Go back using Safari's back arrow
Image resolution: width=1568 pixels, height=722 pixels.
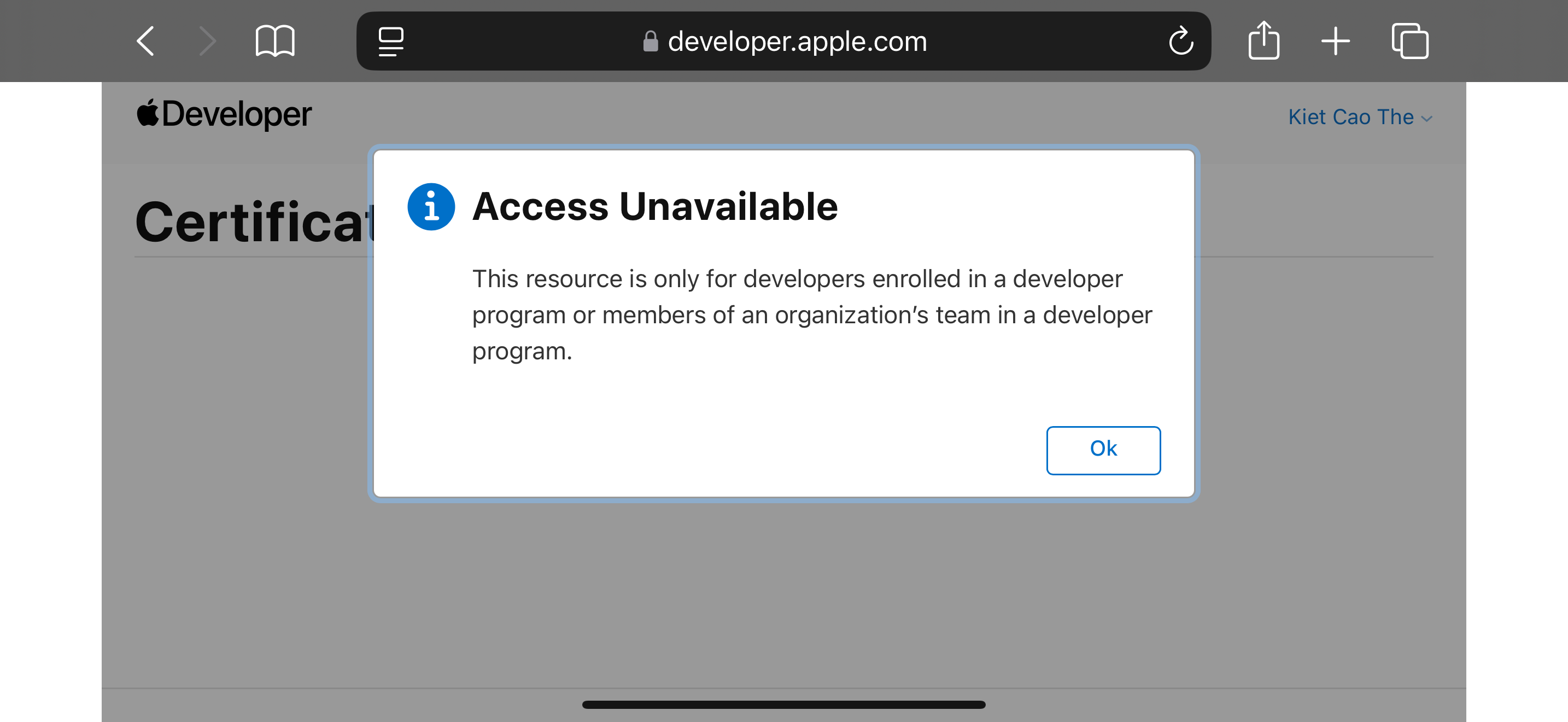[x=145, y=41]
